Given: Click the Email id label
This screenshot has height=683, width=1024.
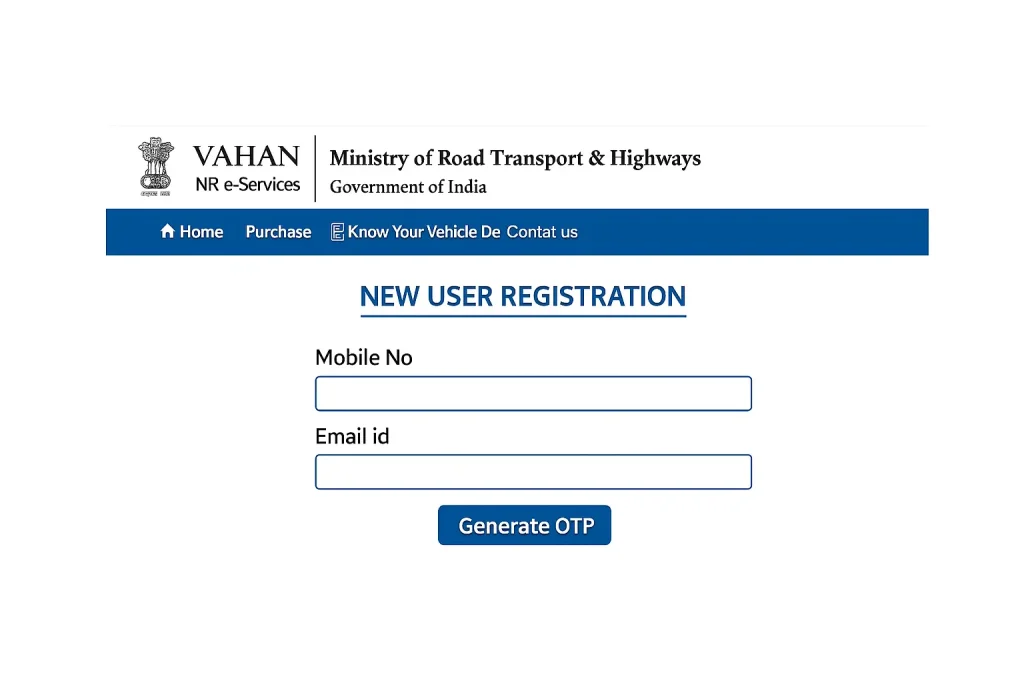Looking at the screenshot, I should (352, 436).
